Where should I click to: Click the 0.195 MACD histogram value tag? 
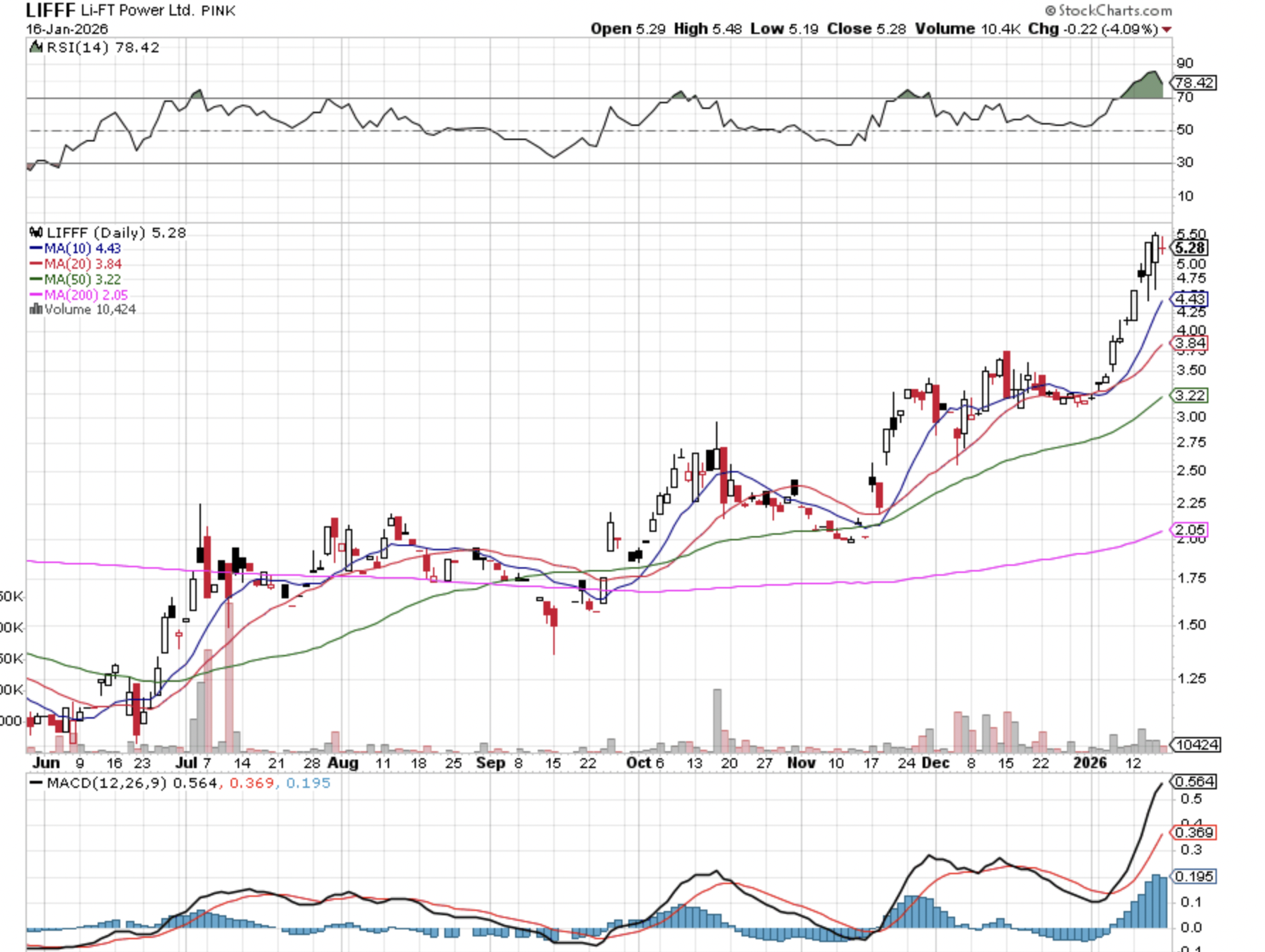tap(1194, 876)
